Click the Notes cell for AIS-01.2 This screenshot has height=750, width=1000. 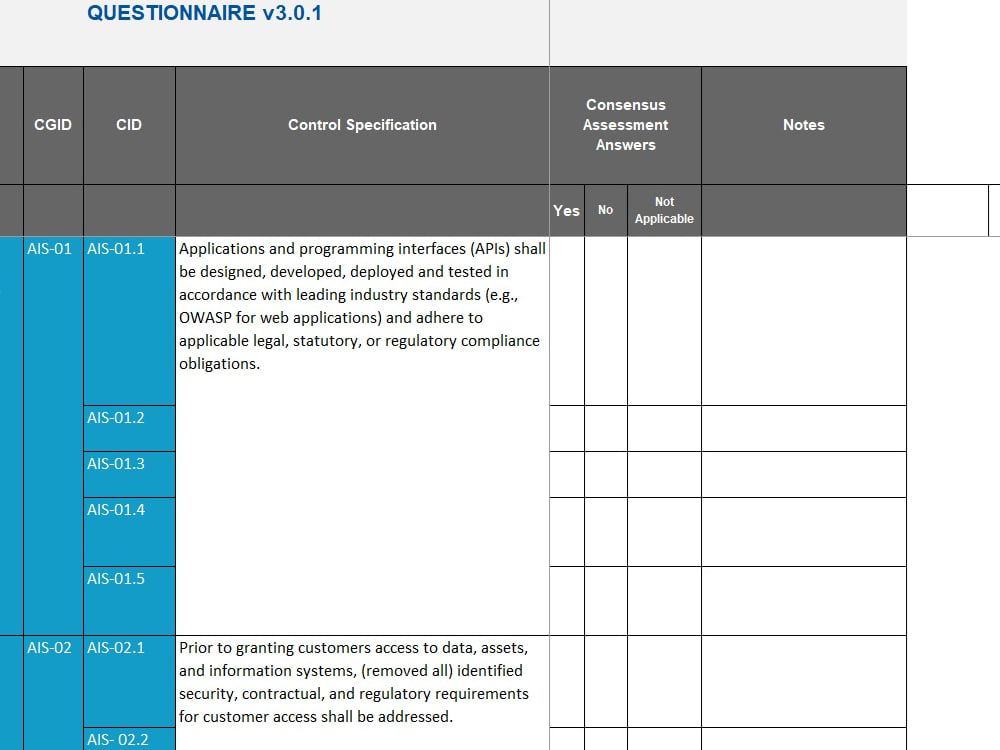[x=804, y=429]
